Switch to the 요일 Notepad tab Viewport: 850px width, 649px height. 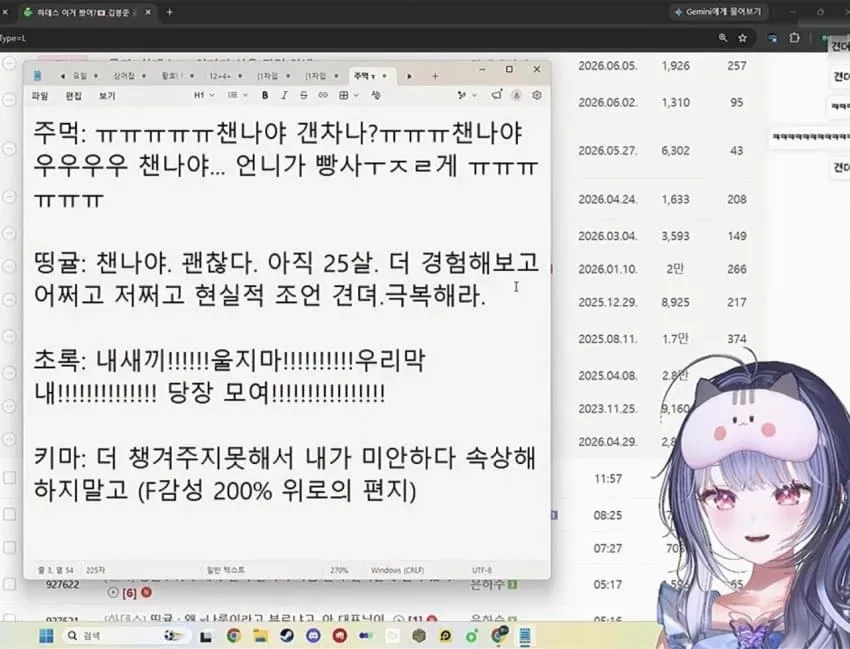click(79, 76)
